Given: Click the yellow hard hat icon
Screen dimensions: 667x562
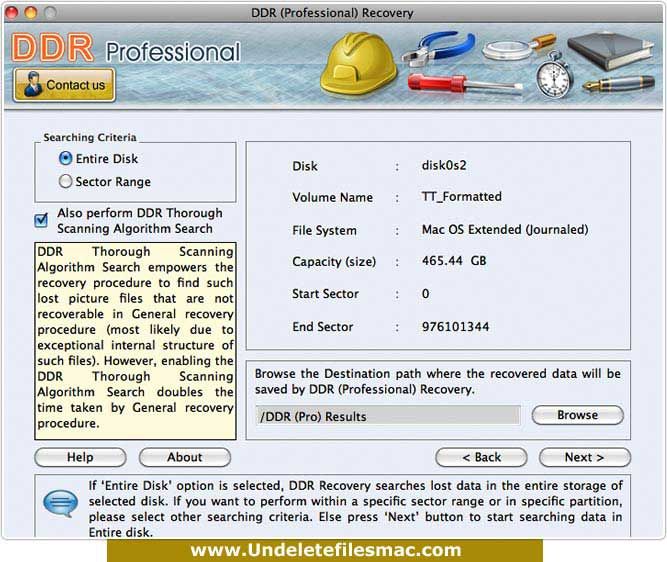Looking at the screenshot, I should (x=359, y=63).
